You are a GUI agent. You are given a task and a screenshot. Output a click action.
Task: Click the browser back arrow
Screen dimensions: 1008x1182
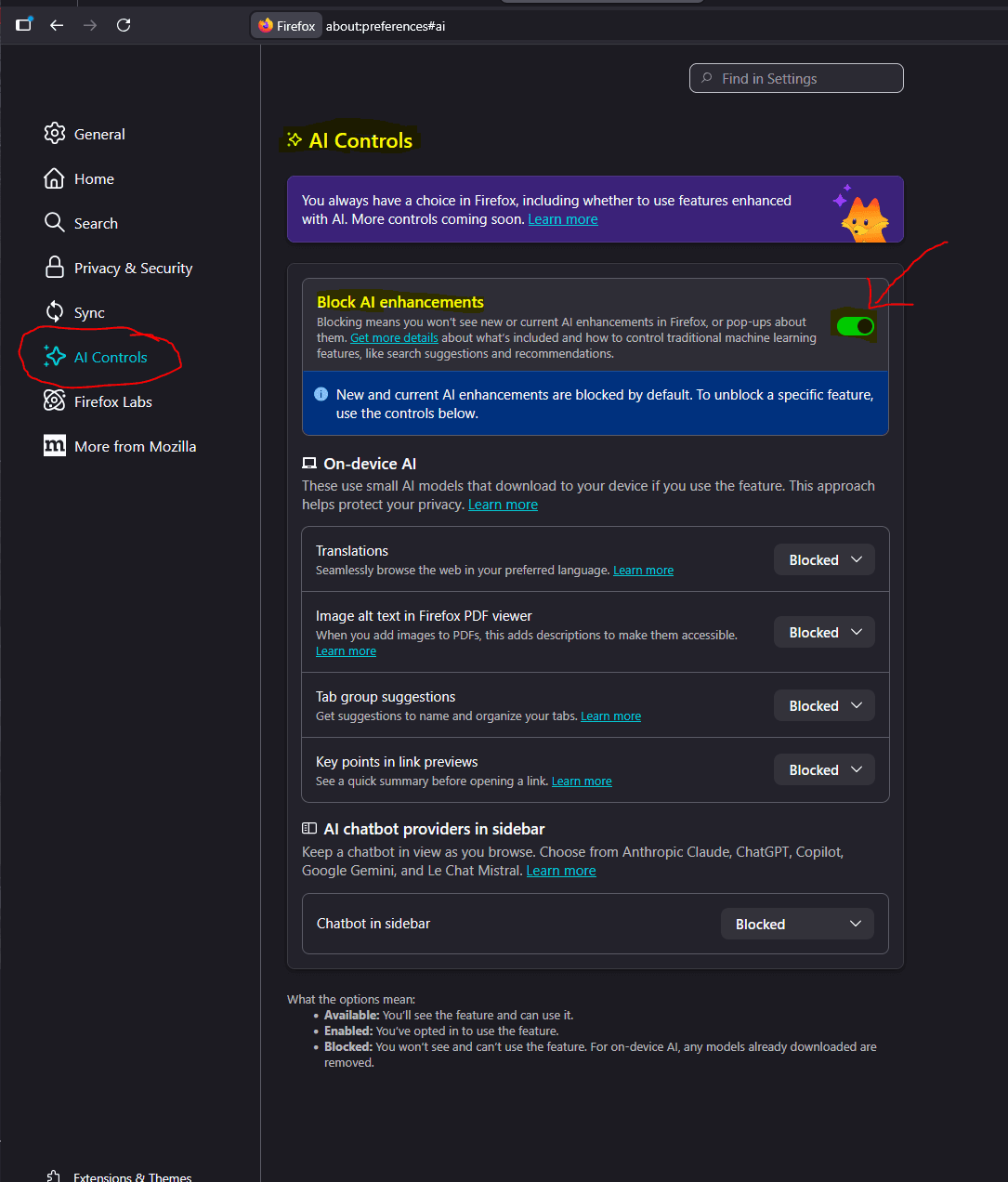click(57, 25)
